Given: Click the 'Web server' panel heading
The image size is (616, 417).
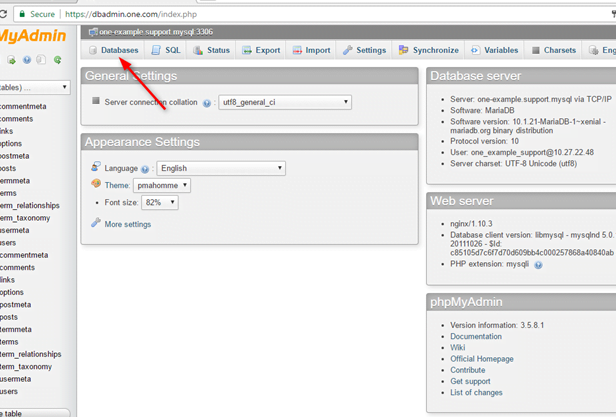Looking at the screenshot, I should (462, 201).
